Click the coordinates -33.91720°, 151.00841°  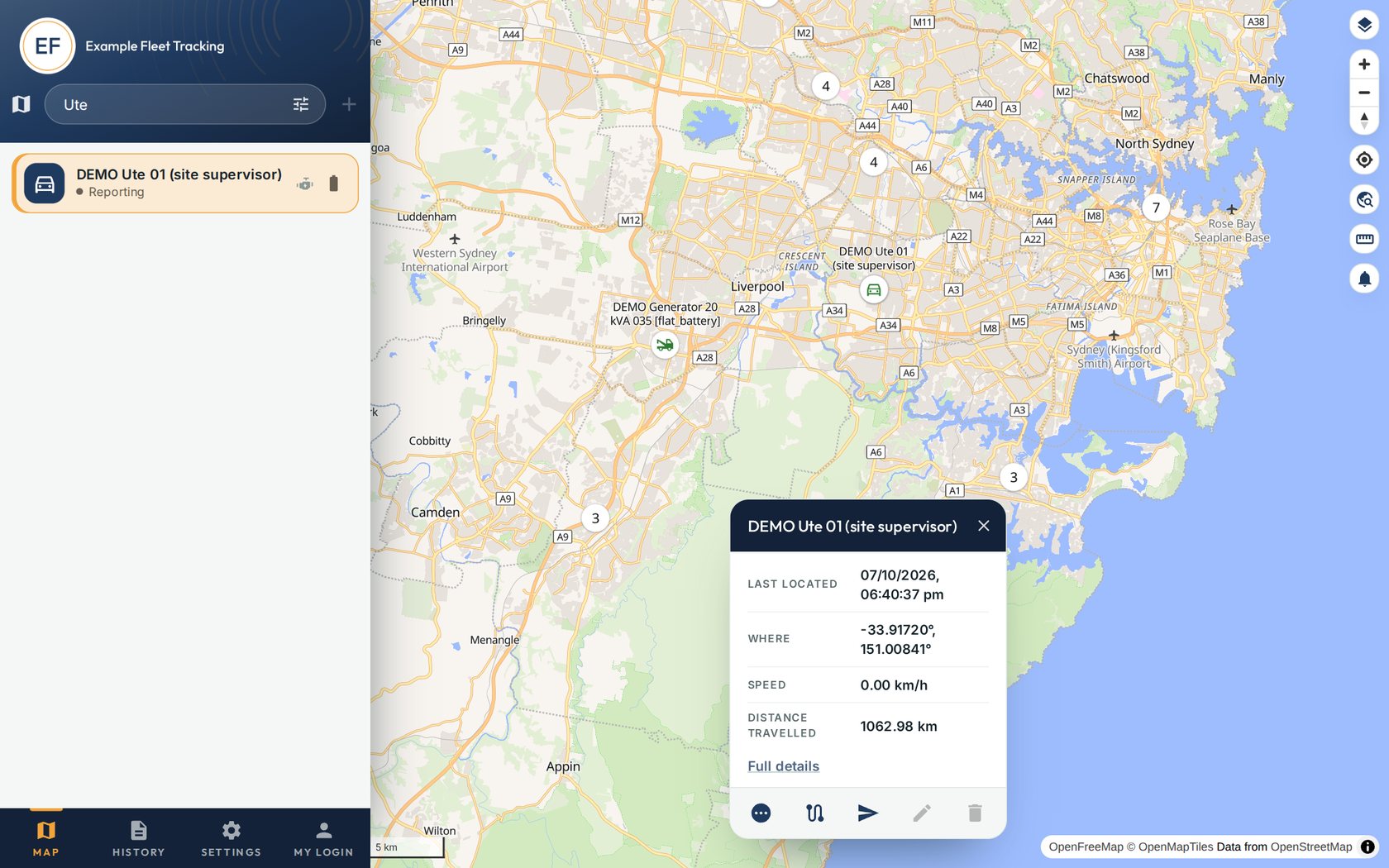(x=898, y=639)
